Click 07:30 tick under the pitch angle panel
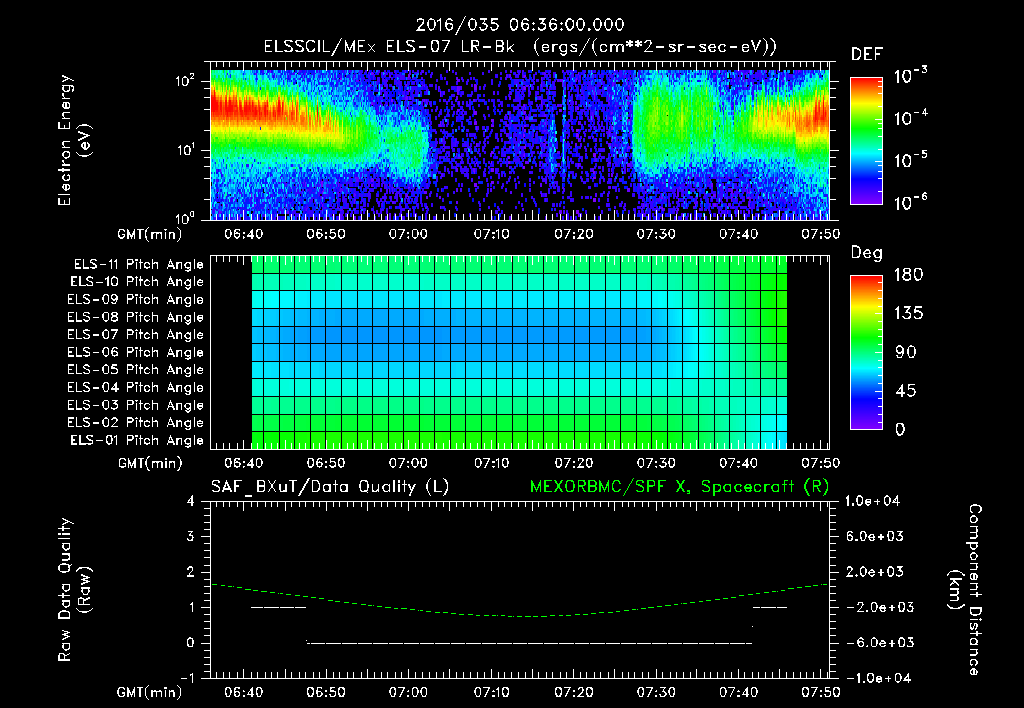The width and height of the screenshot is (1024, 708). click(656, 463)
